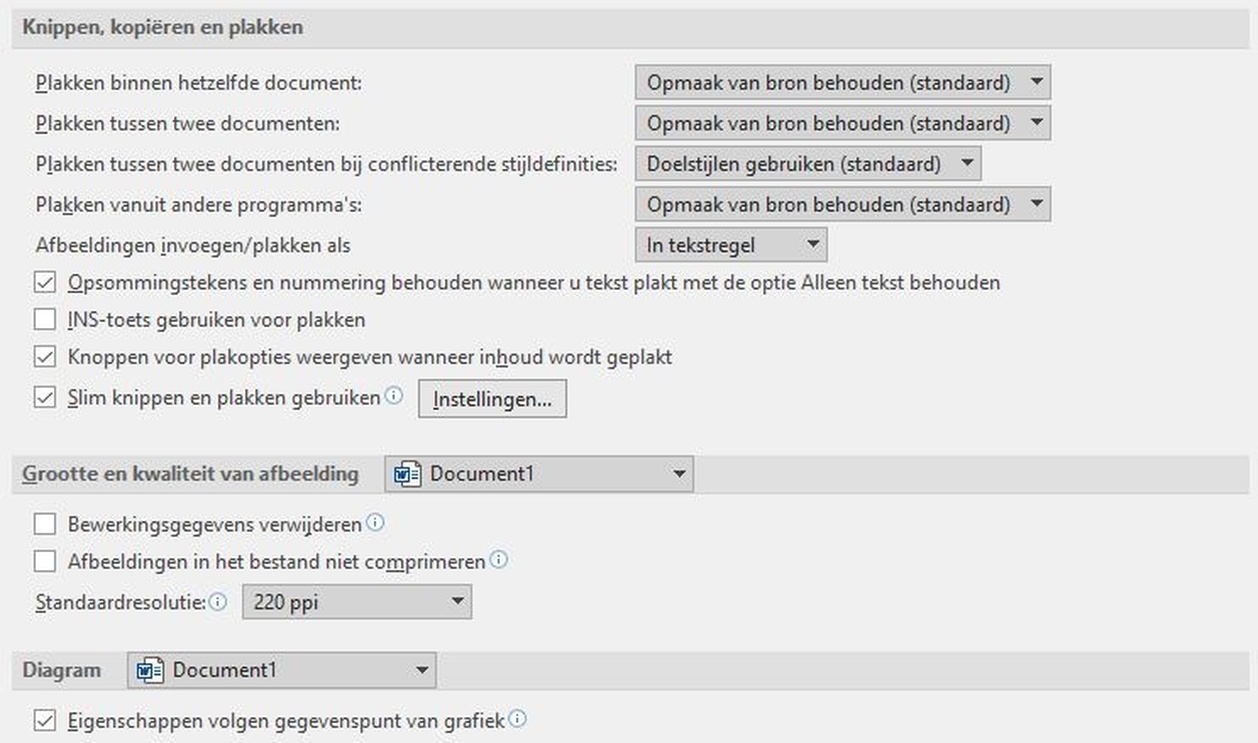Click Word document icon in Diagram dropdown

[x=150, y=670]
